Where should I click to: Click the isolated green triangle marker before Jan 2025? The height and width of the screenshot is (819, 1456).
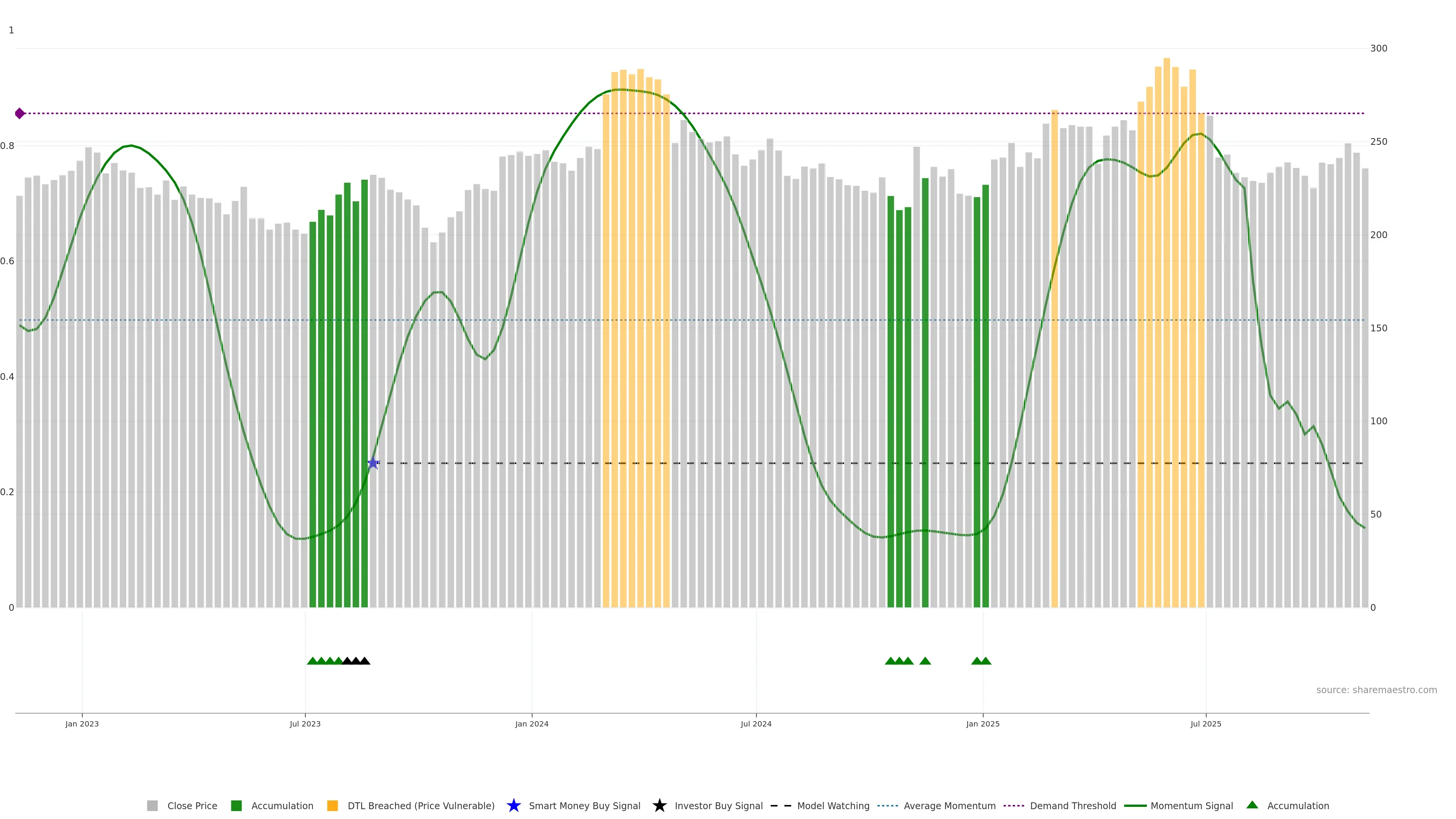[x=925, y=661]
